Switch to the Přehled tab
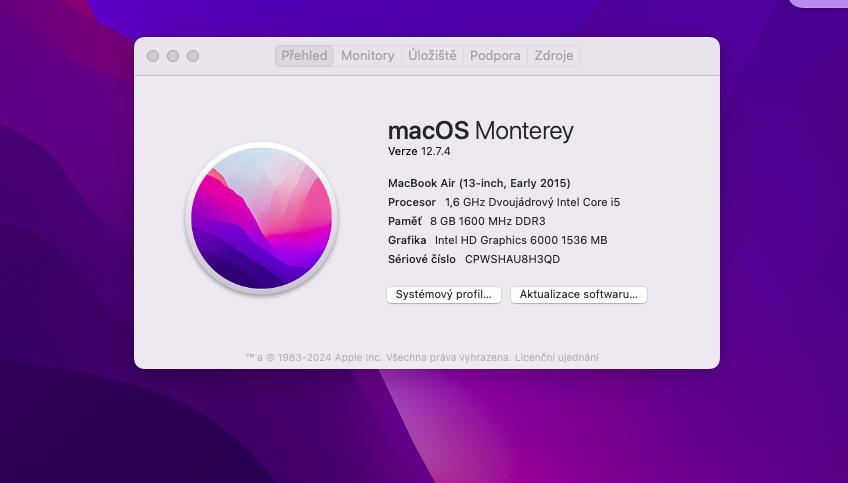The image size is (848, 483). tap(304, 56)
